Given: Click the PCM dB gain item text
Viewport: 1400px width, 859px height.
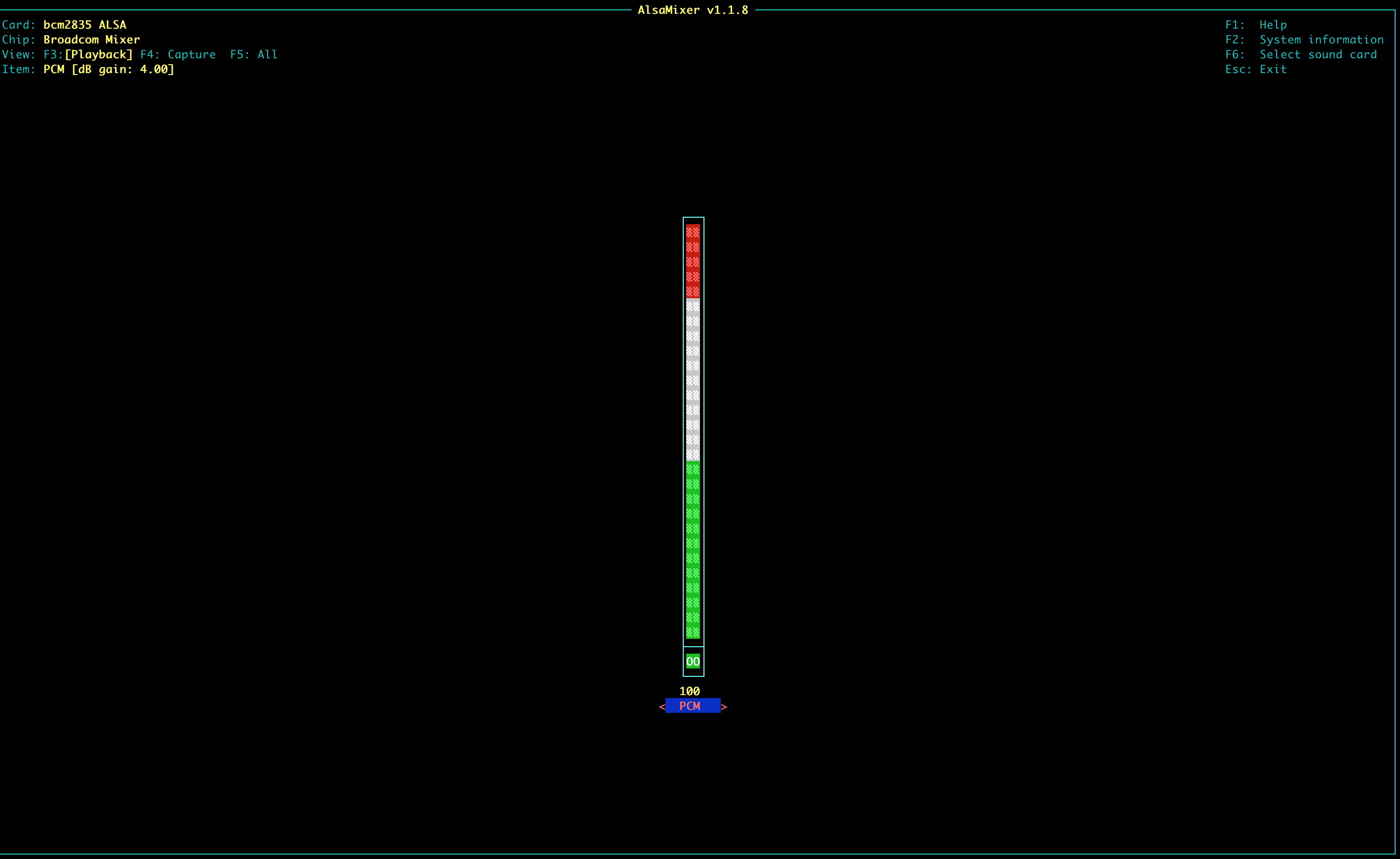Looking at the screenshot, I should pyautogui.click(x=109, y=69).
